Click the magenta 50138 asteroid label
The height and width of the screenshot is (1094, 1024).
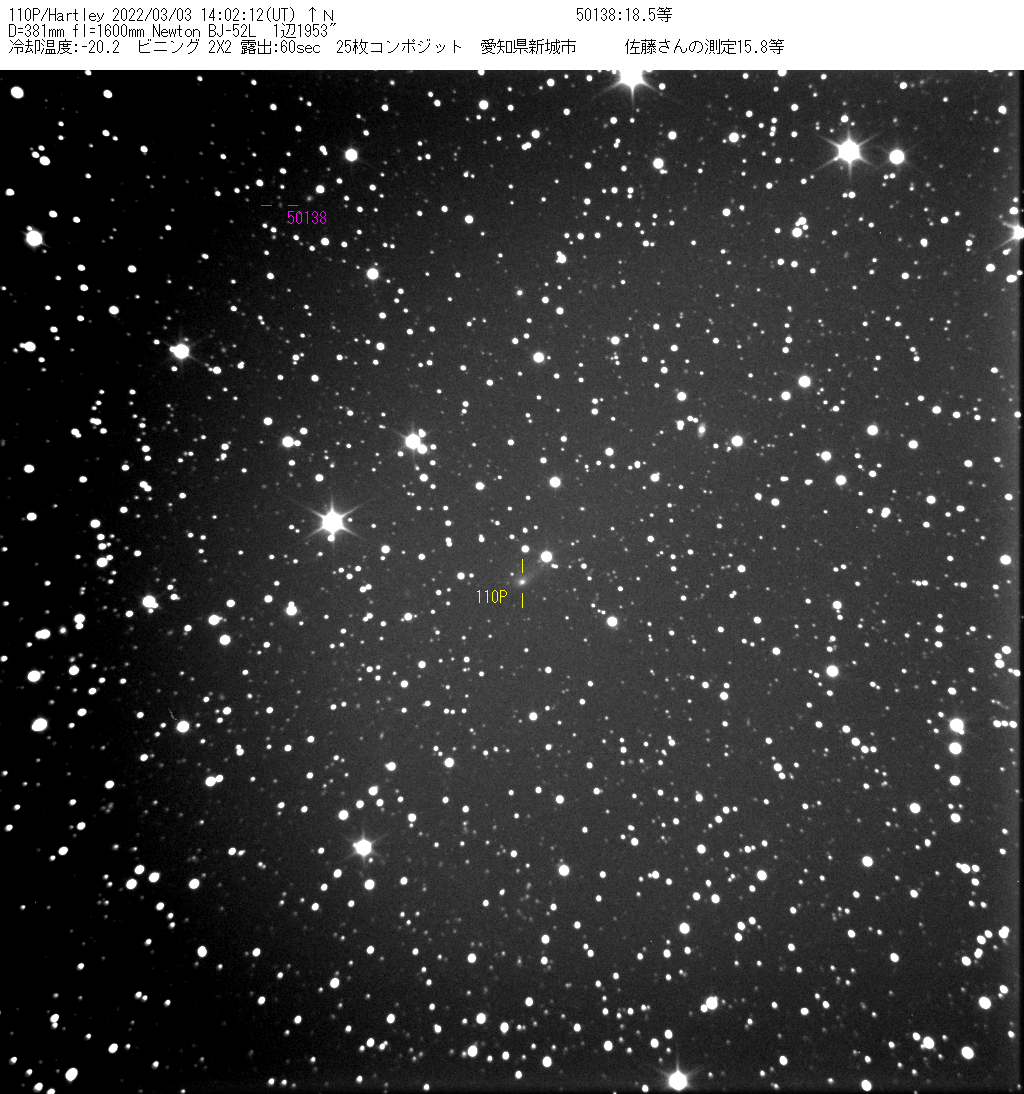[x=307, y=217]
